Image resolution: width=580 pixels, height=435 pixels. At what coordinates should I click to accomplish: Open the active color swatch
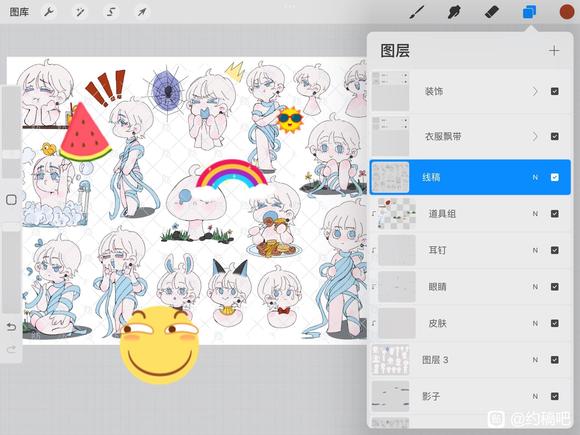[x=566, y=12]
